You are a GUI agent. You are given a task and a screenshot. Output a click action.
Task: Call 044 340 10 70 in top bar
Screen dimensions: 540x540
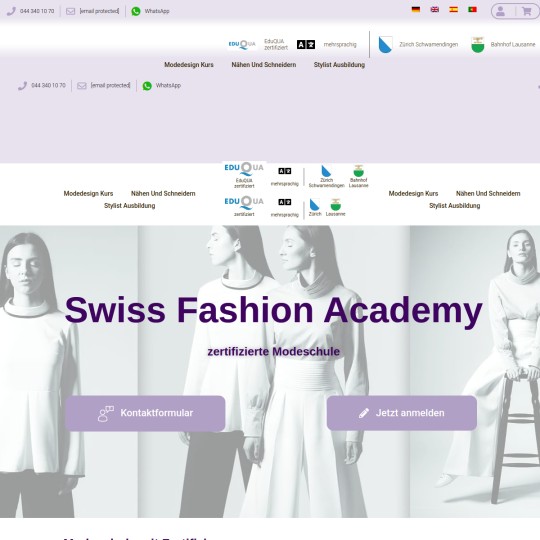[37, 11]
